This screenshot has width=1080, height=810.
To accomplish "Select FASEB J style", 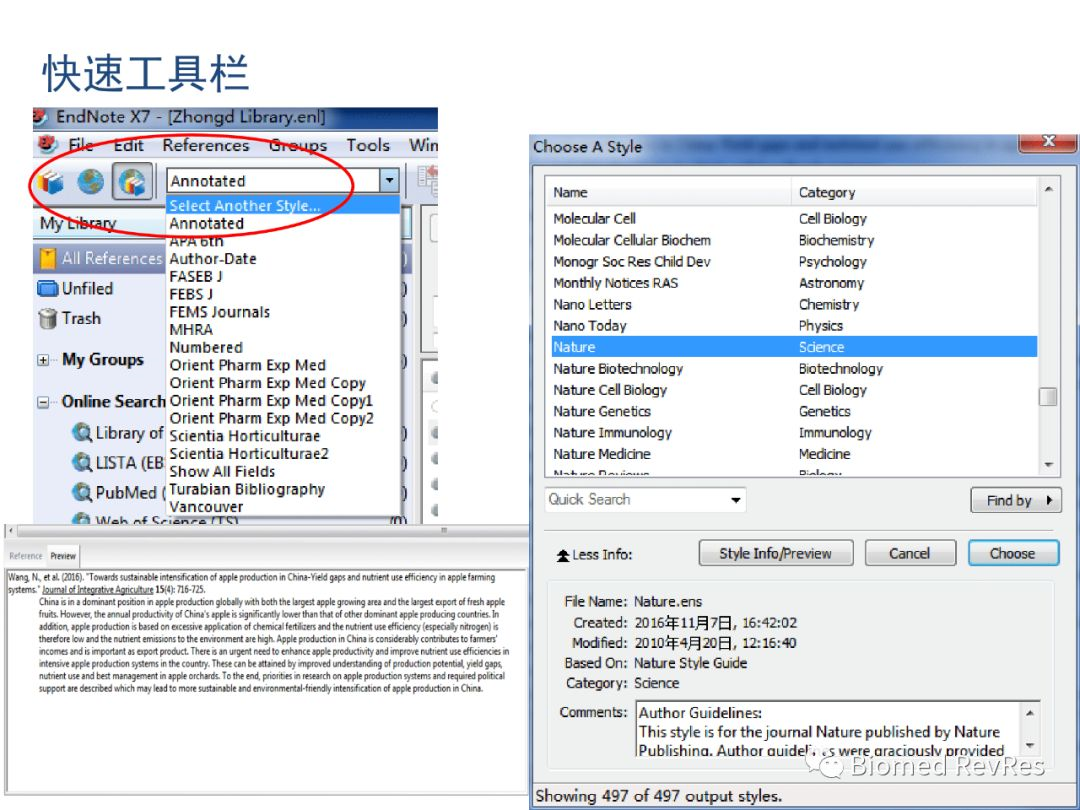I will click(283, 276).
